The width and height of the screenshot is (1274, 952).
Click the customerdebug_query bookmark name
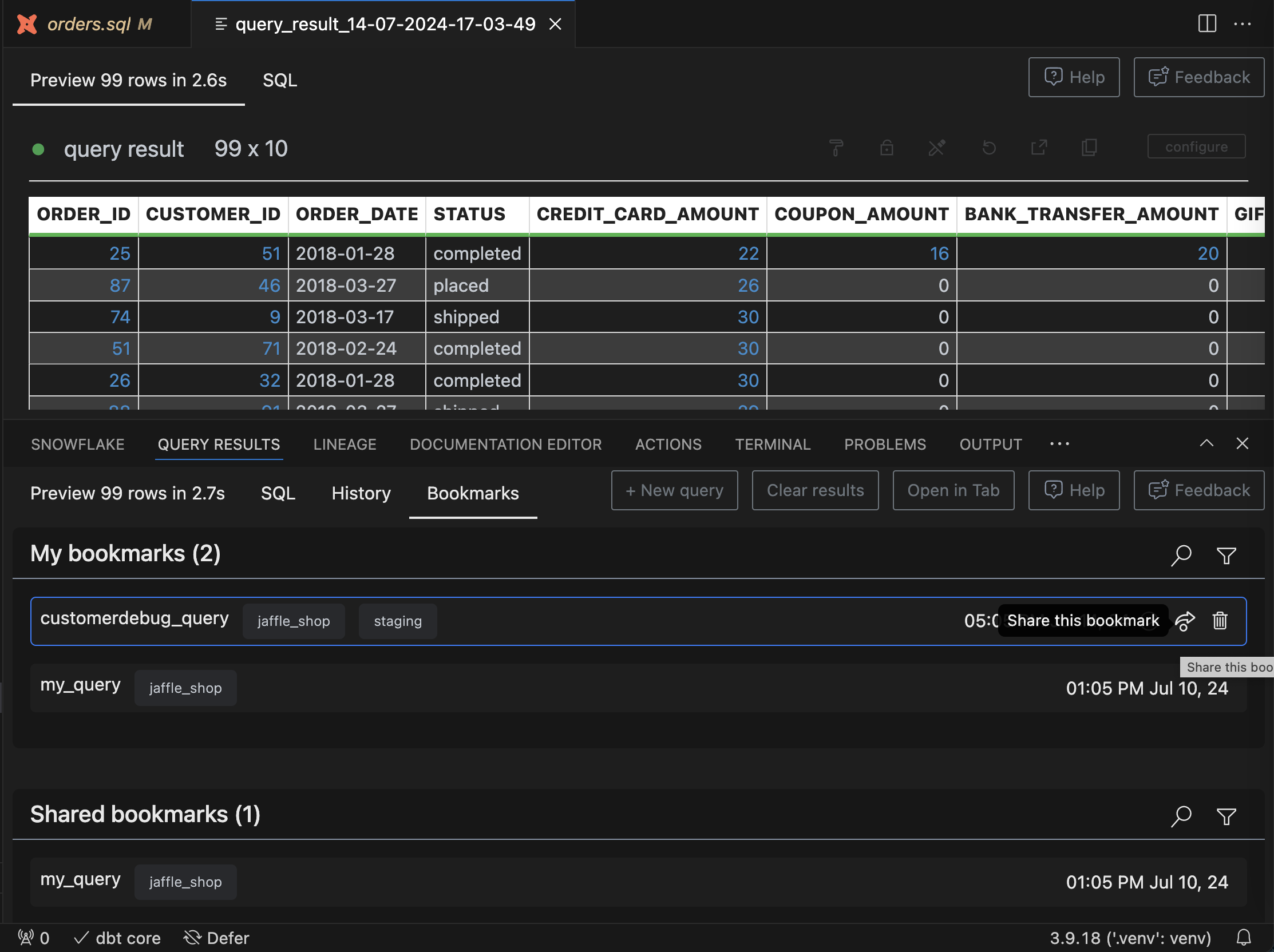click(x=134, y=618)
